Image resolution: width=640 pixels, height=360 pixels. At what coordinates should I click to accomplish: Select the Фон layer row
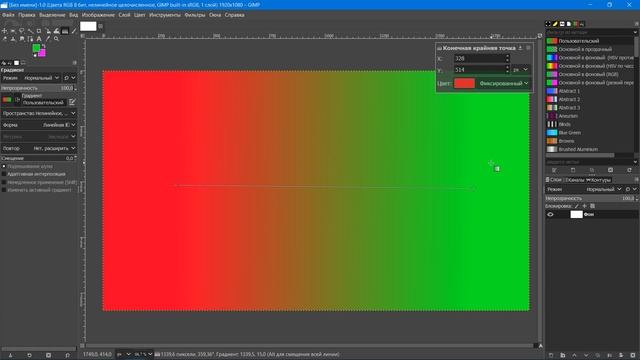[592, 214]
